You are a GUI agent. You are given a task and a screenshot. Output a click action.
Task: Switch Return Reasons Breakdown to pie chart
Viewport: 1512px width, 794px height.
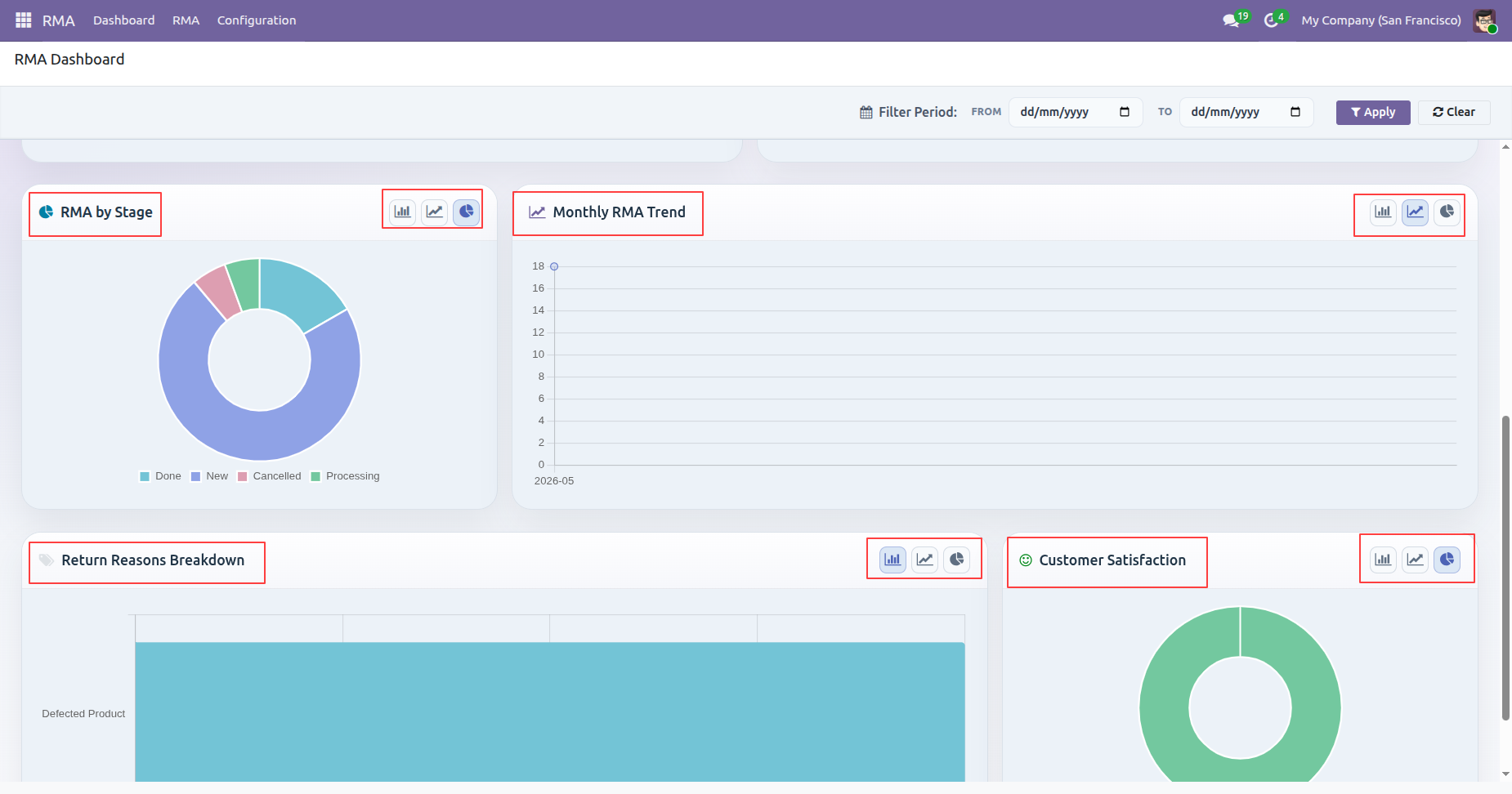956,560
